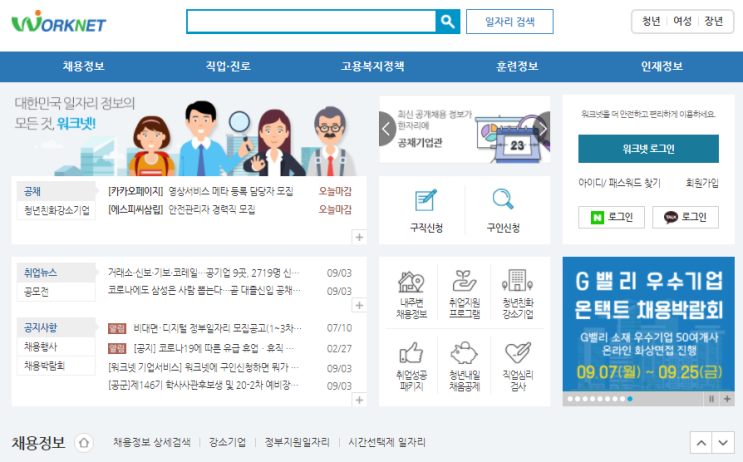This screenshot has height=462, width=743.
Task: Open 에스피씨삼립 안전관리자 job posting
Action: click(x=181, y=209)
